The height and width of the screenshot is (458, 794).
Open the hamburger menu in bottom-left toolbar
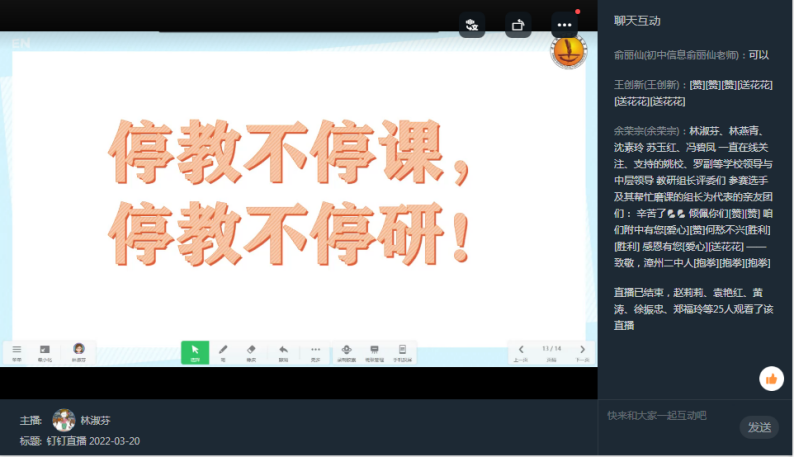[x=17, y=351]
